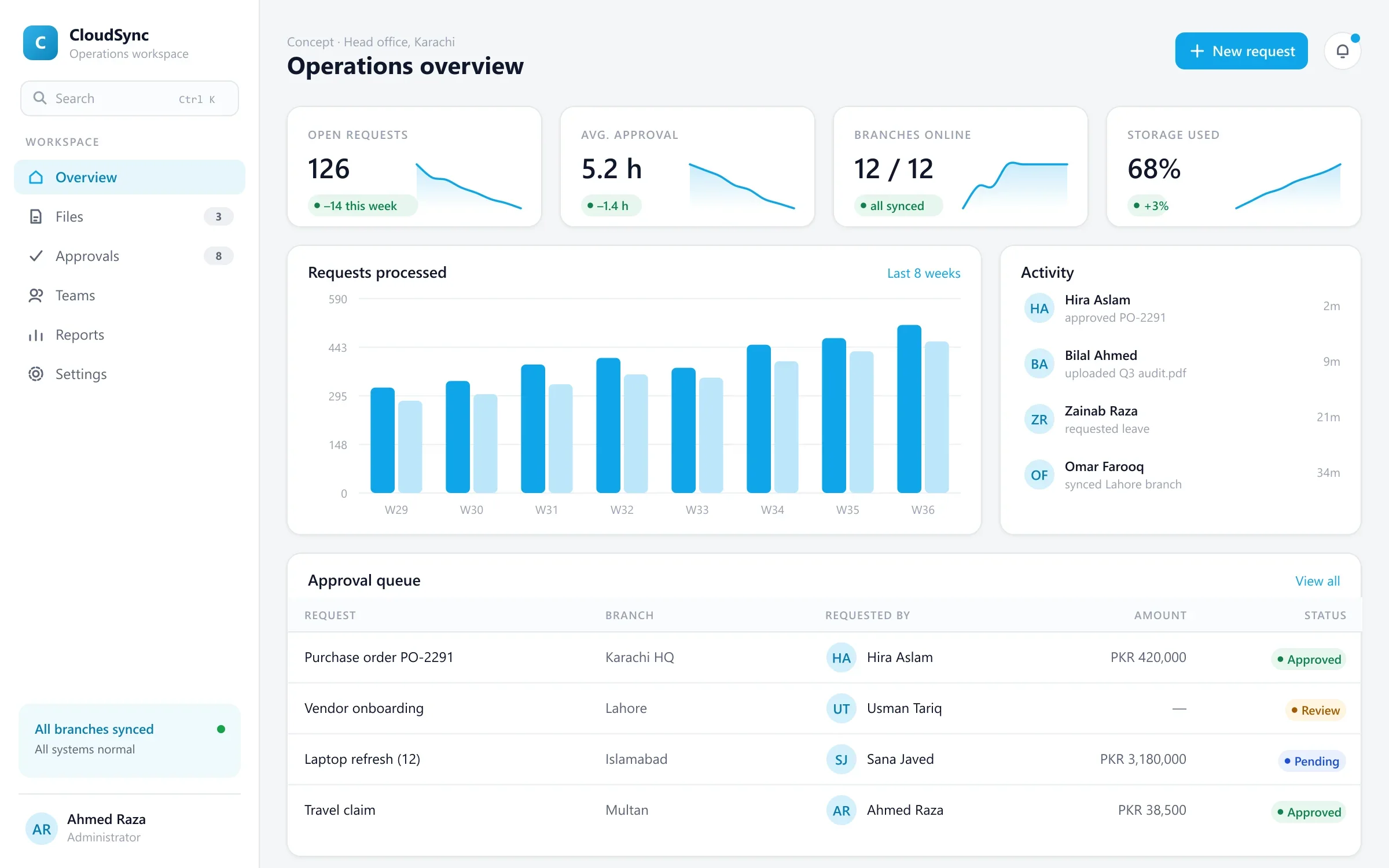Click the SJ avatar for Sana Javed
The width and height of the screenshot is (1389, 868).
click(841, 759)
